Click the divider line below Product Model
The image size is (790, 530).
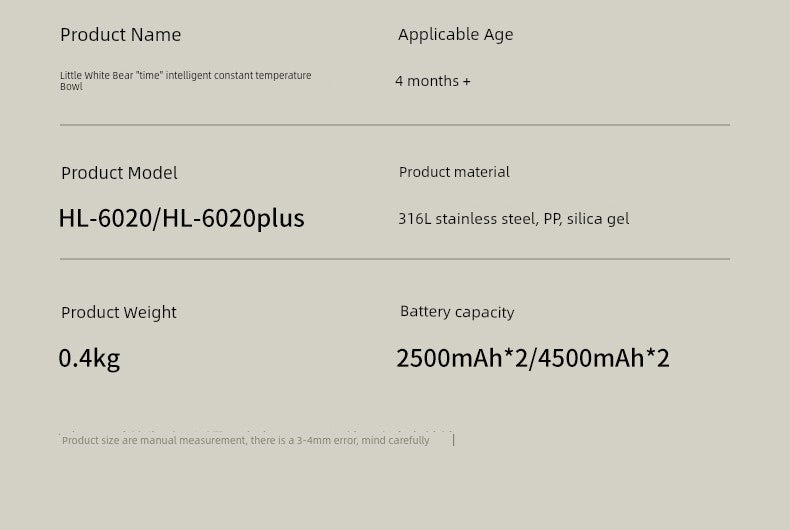click(x=394, y=259)
